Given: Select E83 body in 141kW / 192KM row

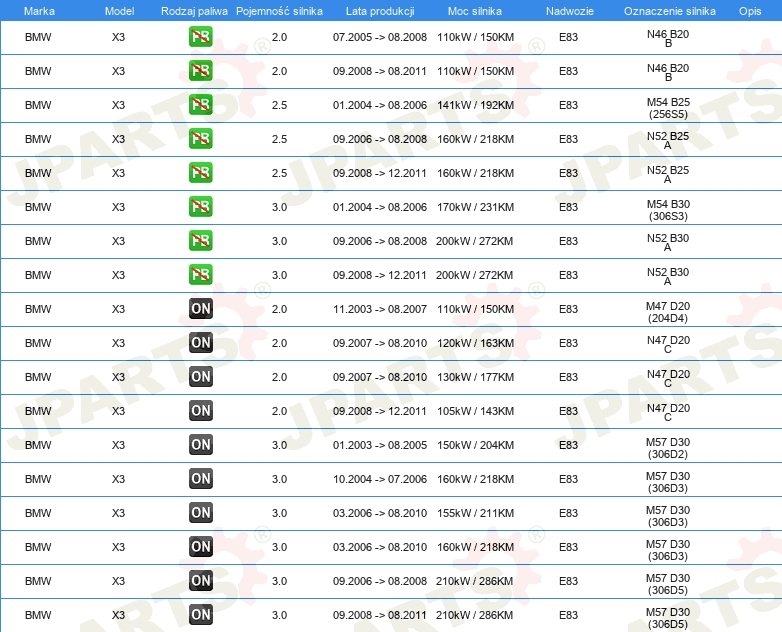Looking at the screenshot, I should [569, 105].
